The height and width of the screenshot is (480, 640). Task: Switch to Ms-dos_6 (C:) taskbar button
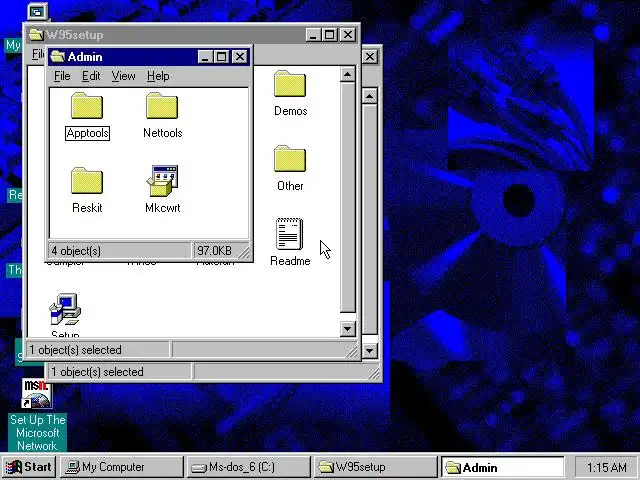(x=248, y=467)
